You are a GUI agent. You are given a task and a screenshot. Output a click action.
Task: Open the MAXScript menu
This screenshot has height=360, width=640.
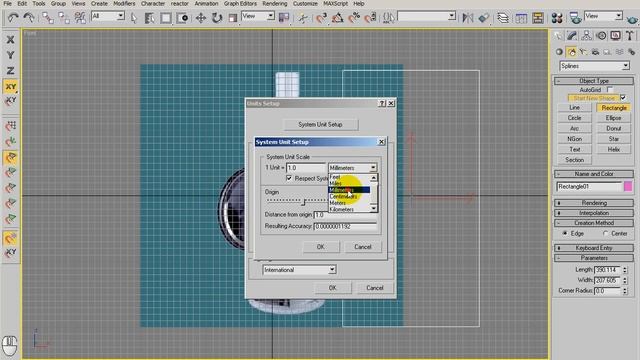point(335,4)
